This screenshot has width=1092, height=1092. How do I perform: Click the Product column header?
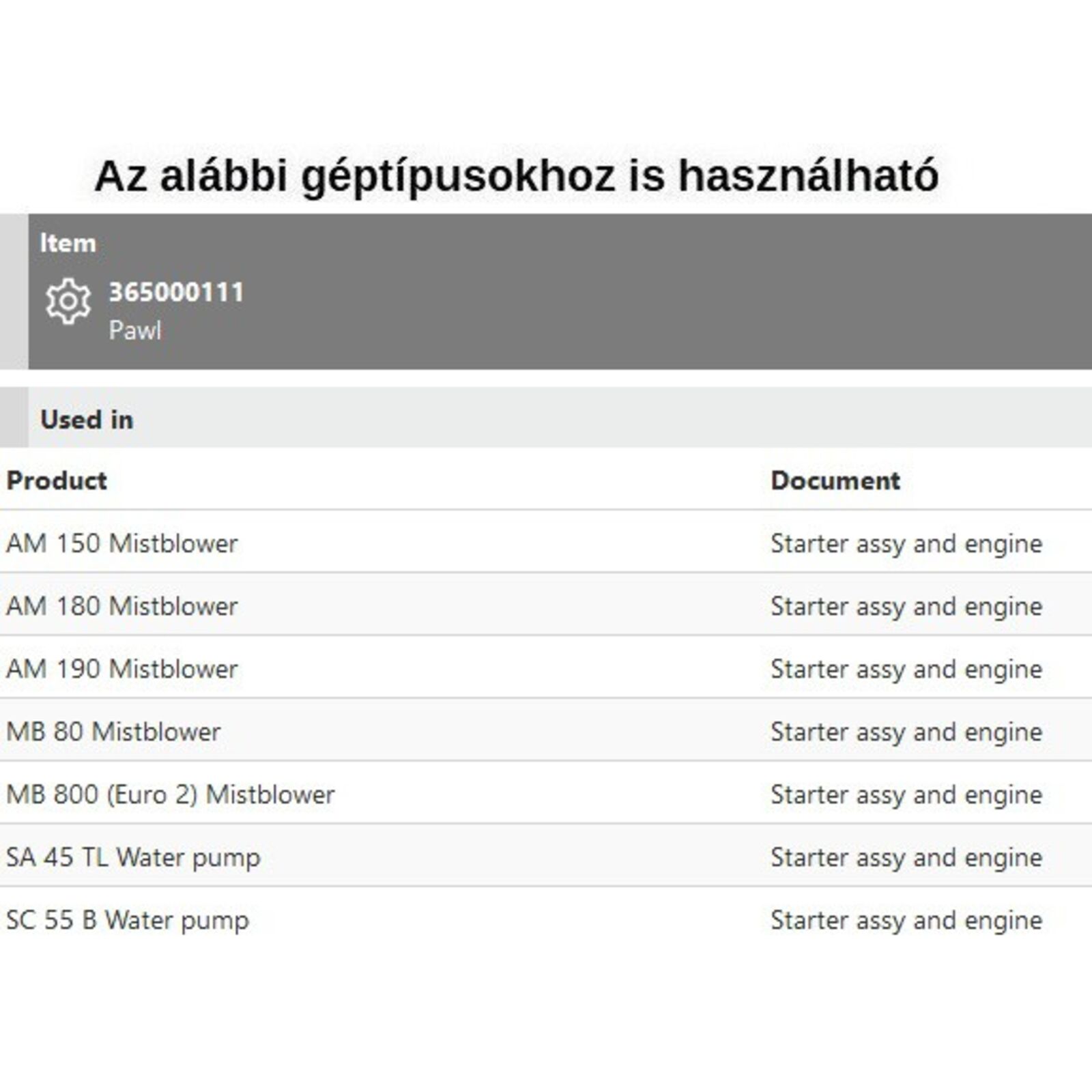(x=57, y=480)
